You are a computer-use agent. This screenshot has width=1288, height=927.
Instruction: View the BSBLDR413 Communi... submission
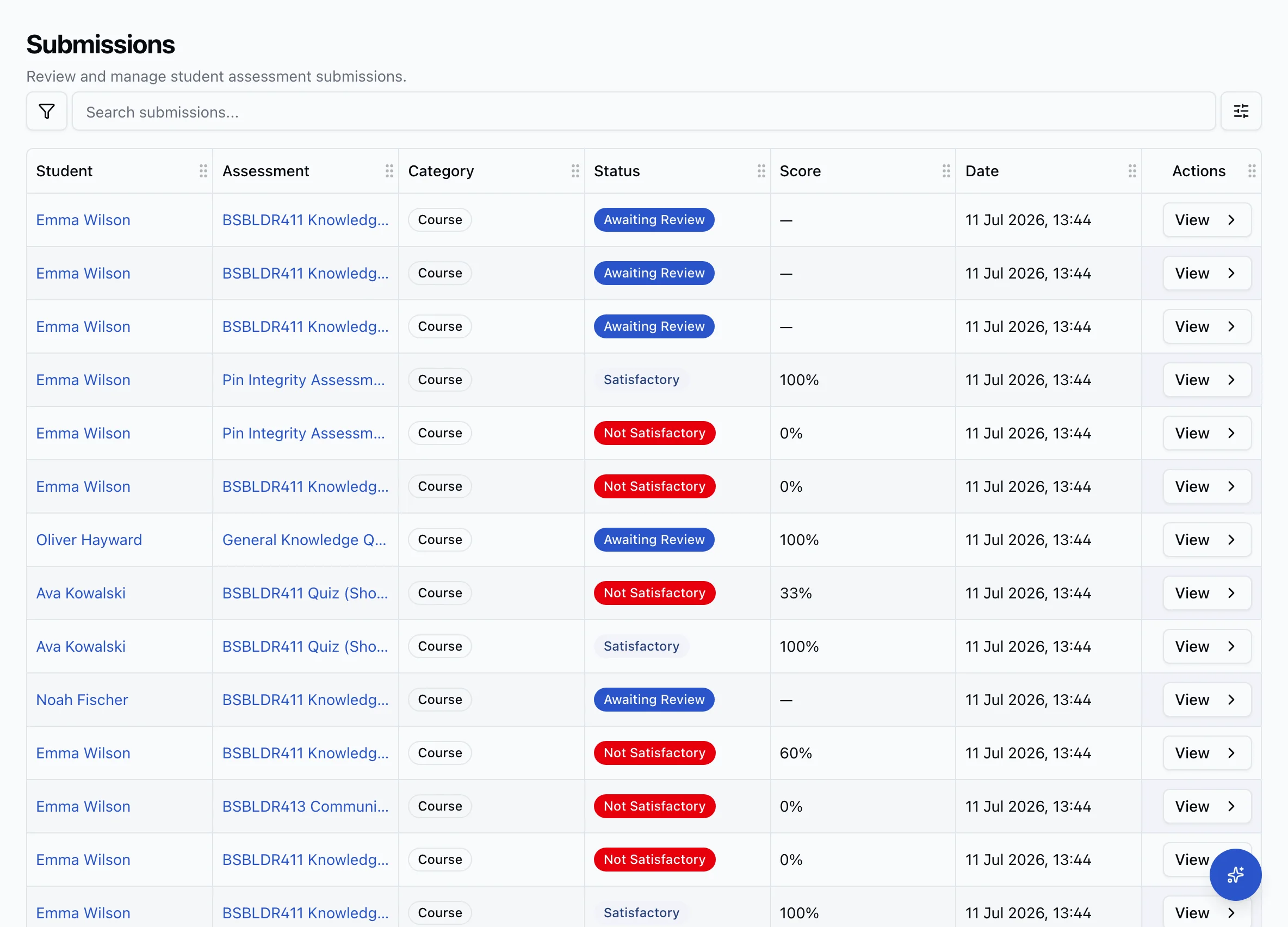point(1207,806)
